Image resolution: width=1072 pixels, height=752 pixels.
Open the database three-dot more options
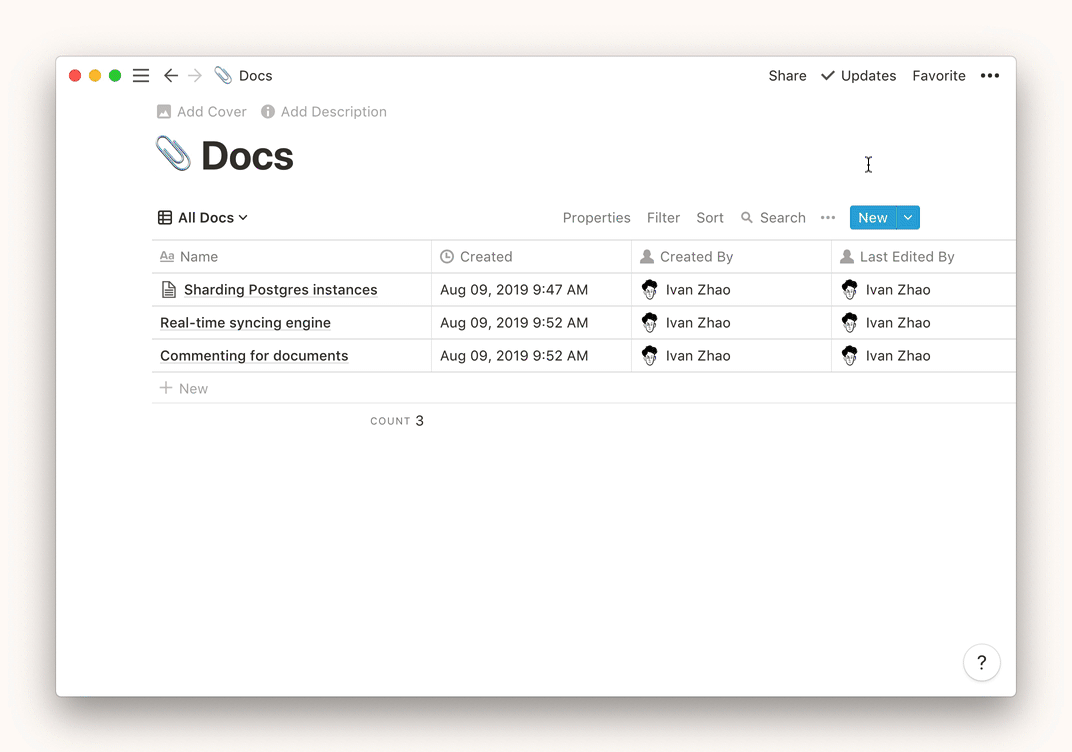tap(827, 218)
